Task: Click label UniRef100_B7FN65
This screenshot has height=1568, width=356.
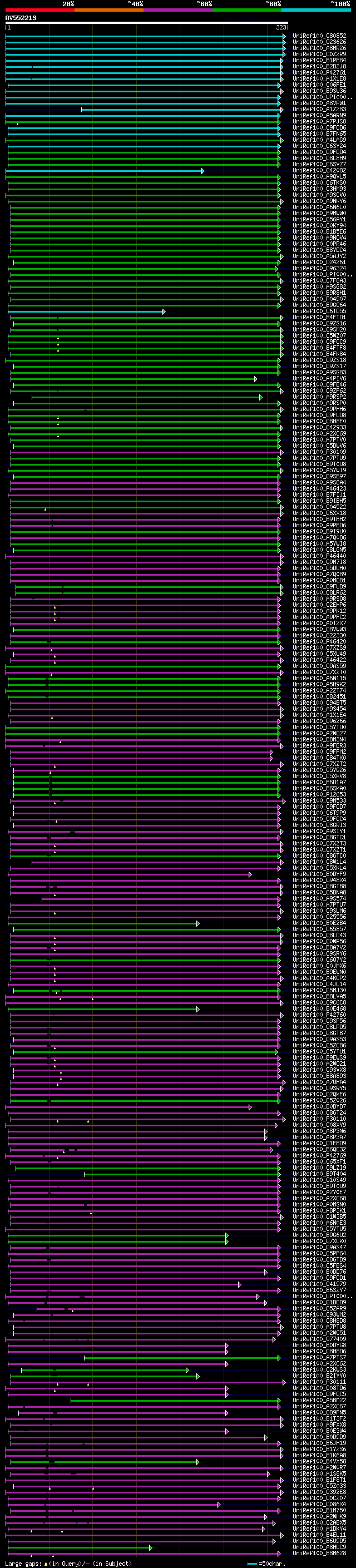Action: 319,134
